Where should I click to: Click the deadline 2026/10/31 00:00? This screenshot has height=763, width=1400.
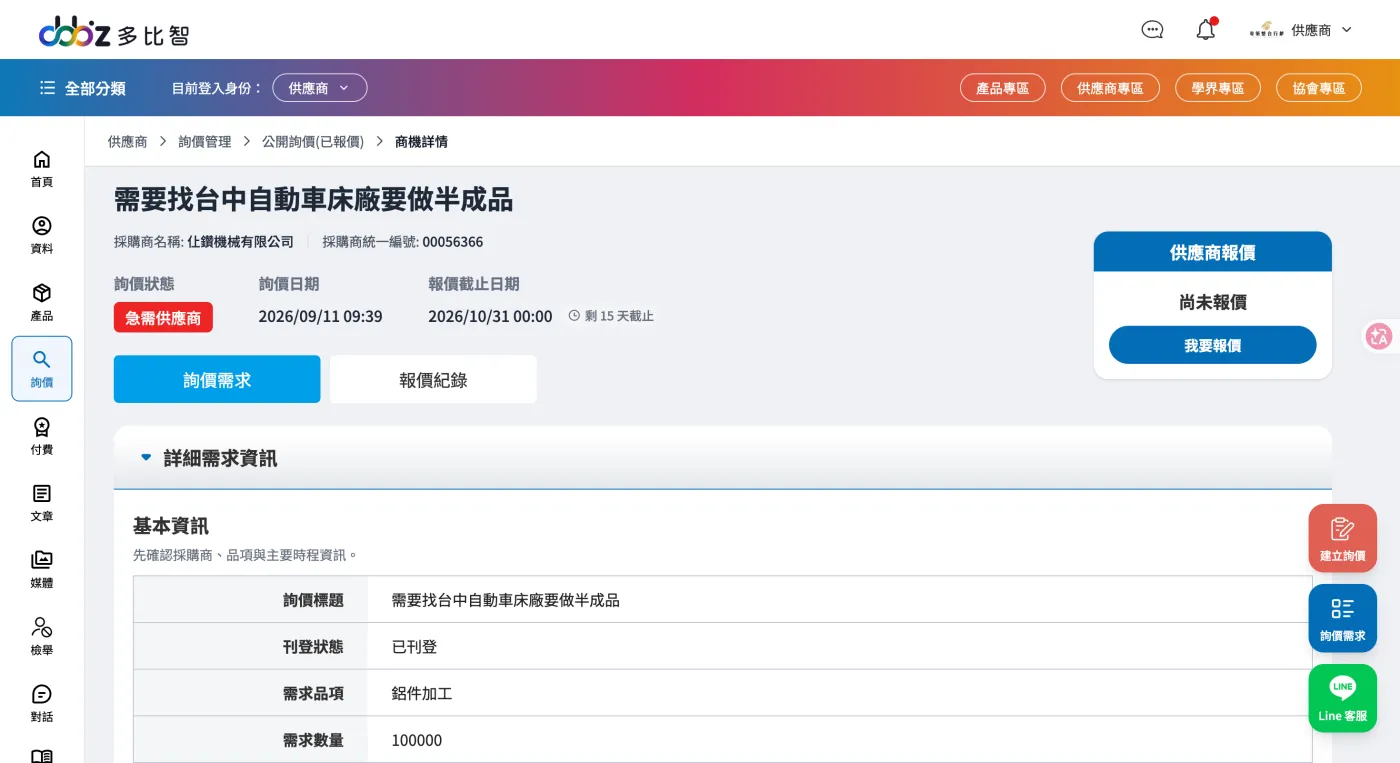(x=490, y=316)
